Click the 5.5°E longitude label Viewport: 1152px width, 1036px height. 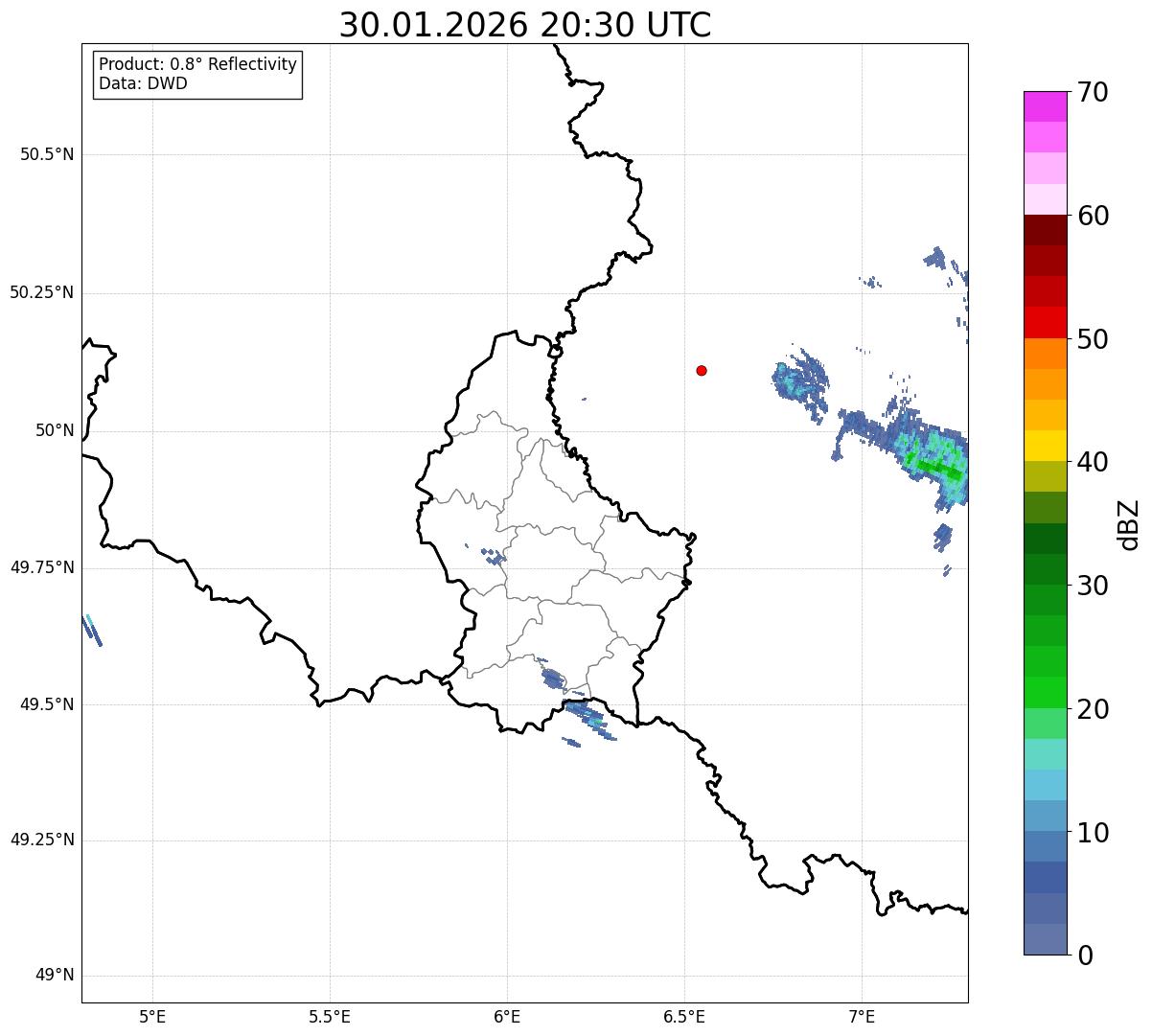point(330,1016)
